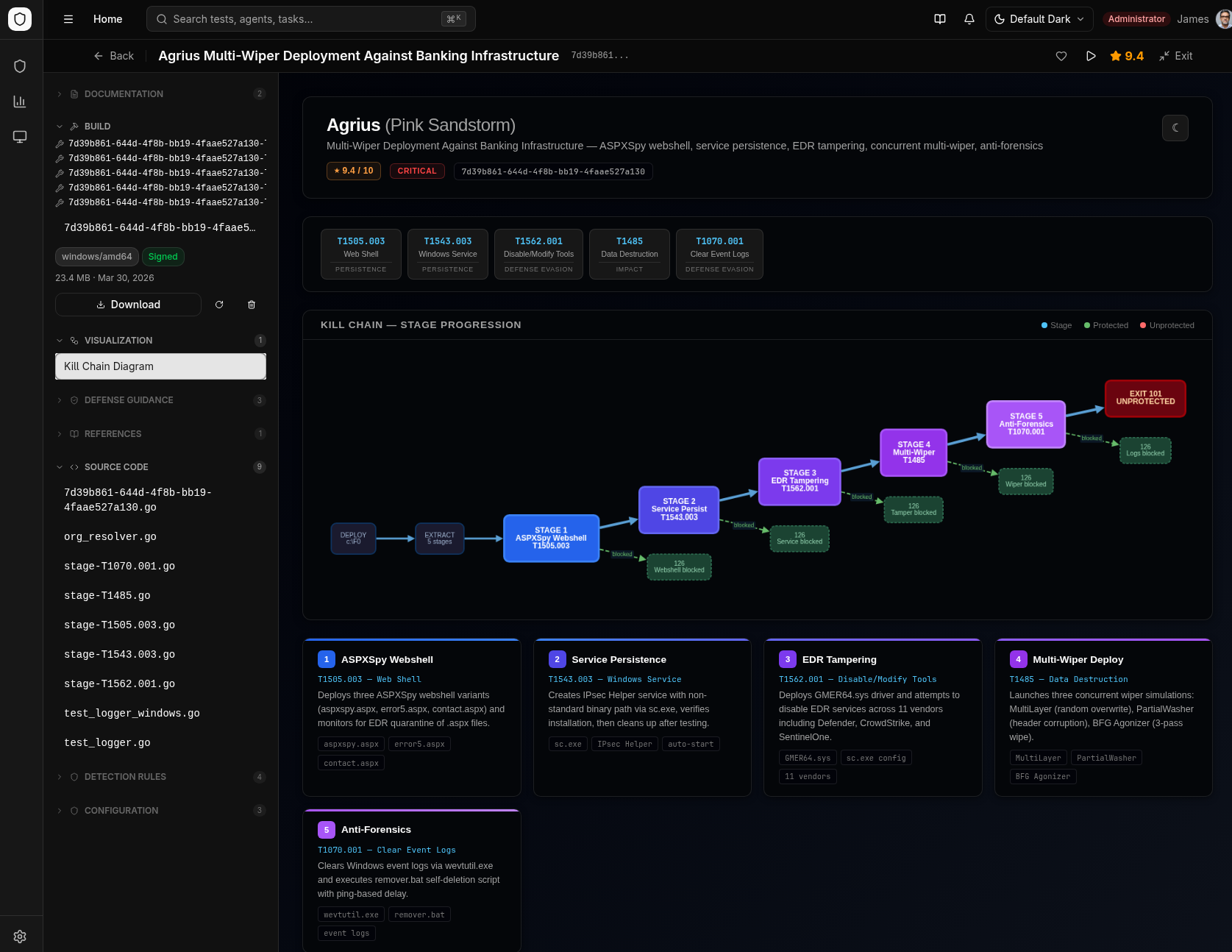Expand the DETECTION RULES section
Viewport: 1232px width, 952px height.
click(160, 777)
